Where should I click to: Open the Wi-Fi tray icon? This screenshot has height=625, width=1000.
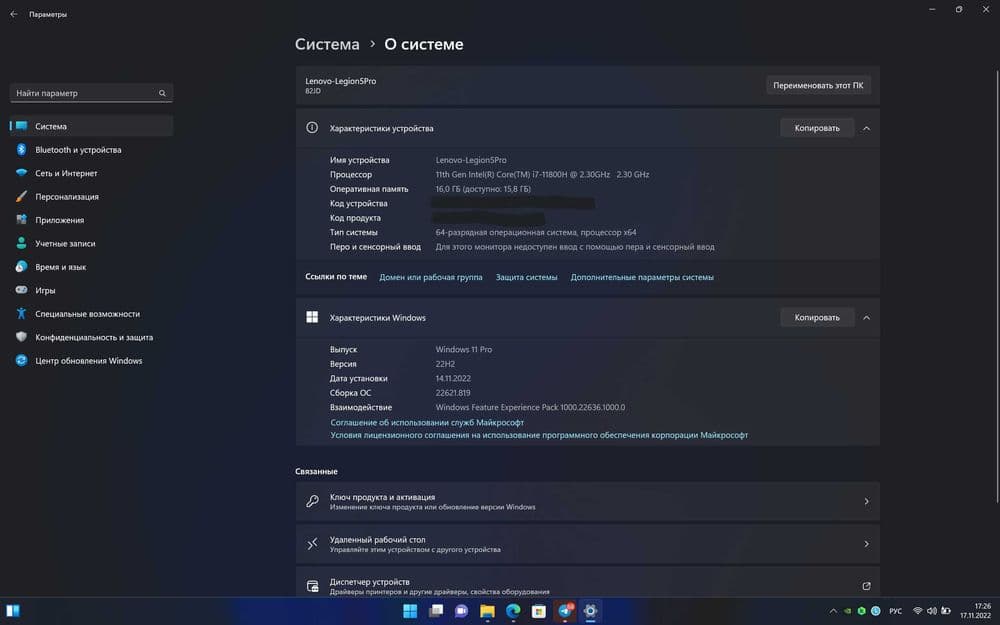click(918, 611)
